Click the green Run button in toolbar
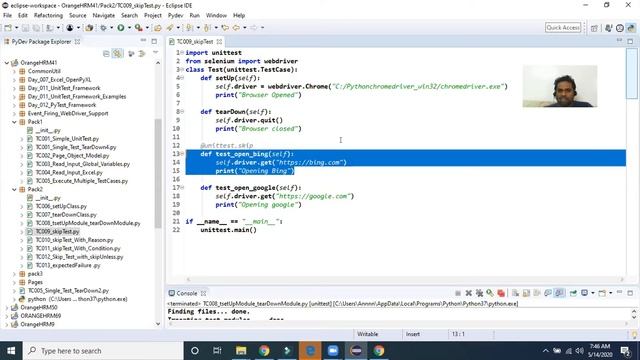This screenshot has width=640, height=360. point(121,28)
